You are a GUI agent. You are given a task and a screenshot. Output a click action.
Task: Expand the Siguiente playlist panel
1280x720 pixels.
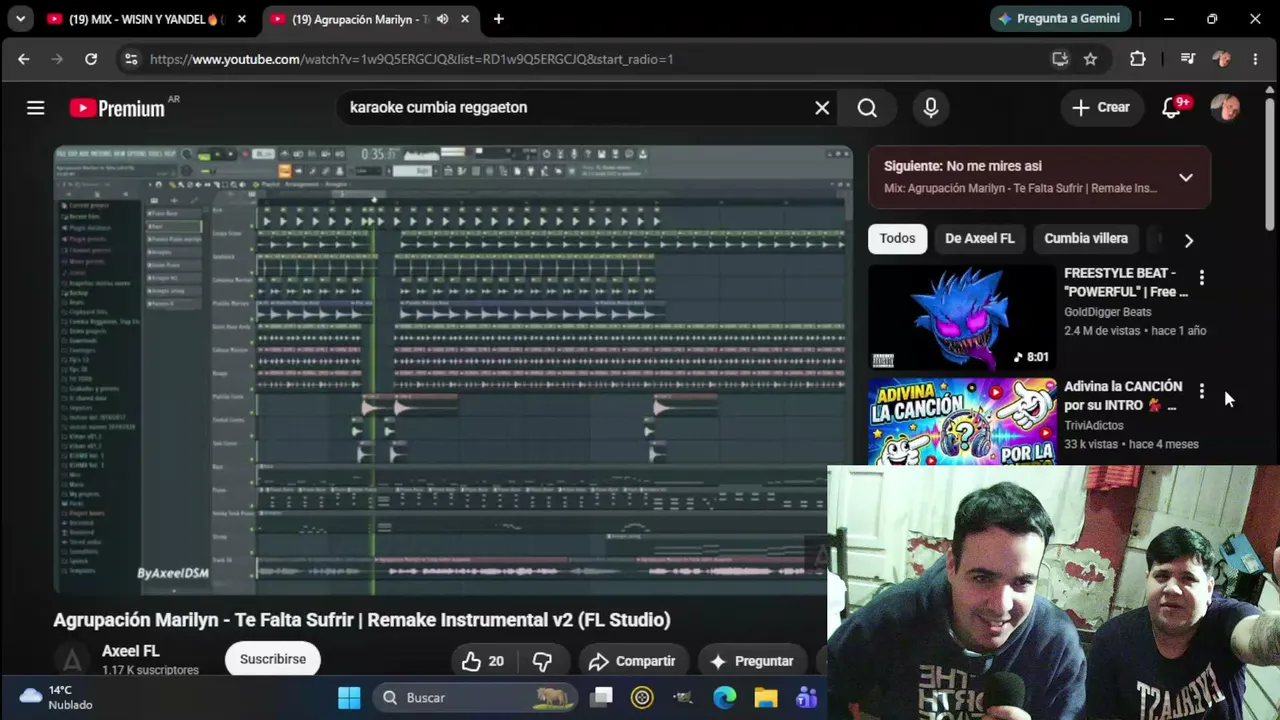pyautogui.click(x=1185, y=177)
